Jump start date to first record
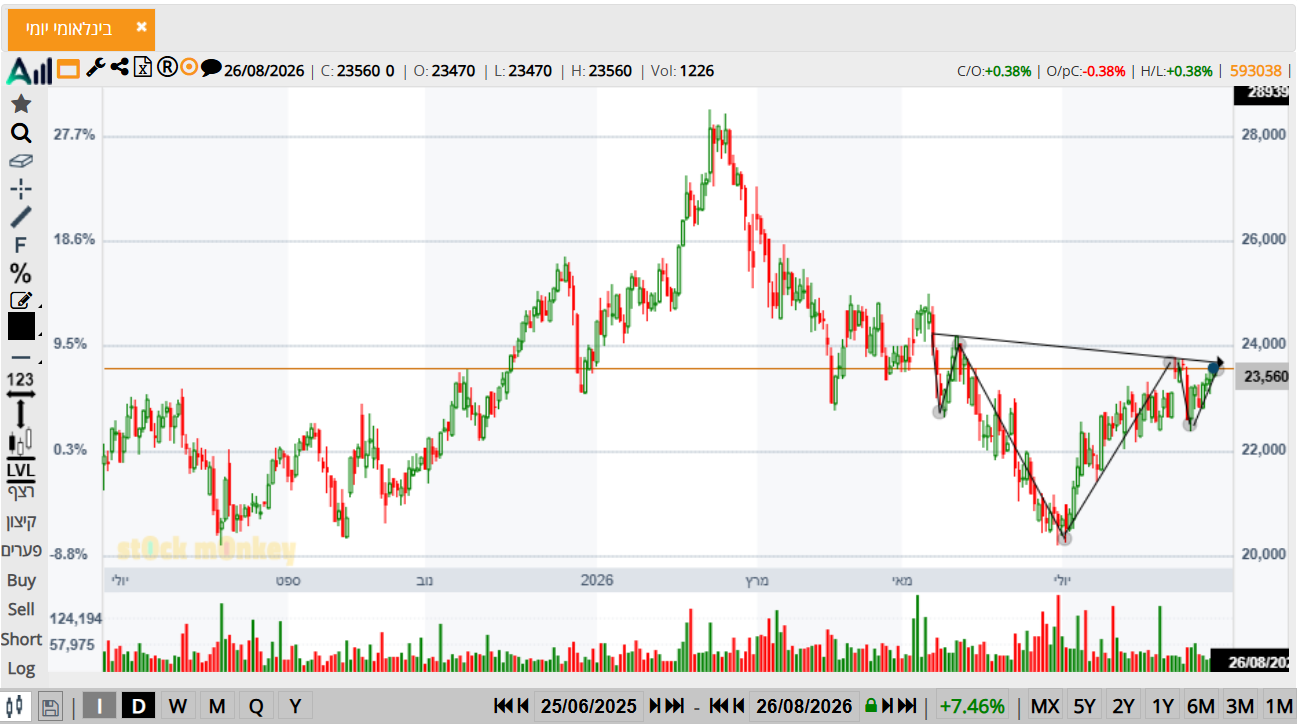Viewport: 1297px width, 727px height. (x=505, y=706)
